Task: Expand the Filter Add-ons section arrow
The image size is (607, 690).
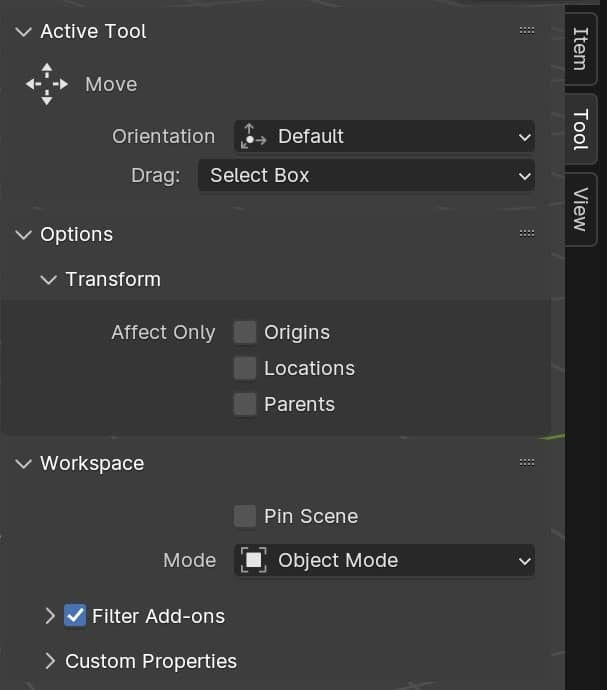Action: point(50,616)
